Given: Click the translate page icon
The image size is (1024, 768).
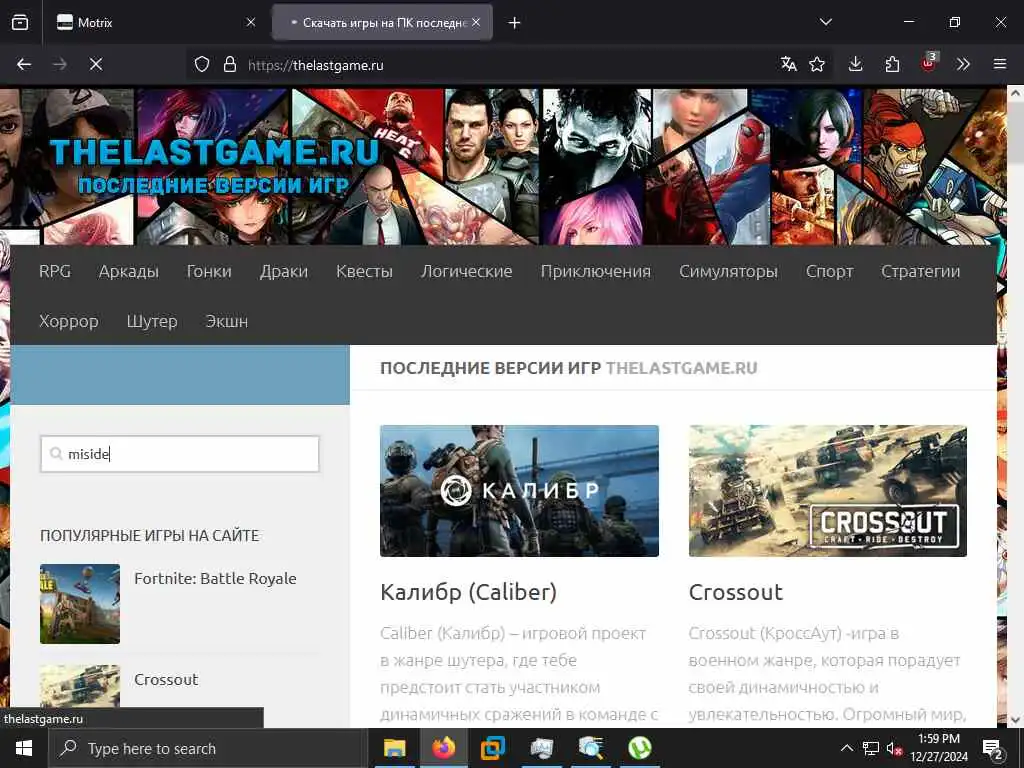Looking at the screenshot, I should pos(788,64).
